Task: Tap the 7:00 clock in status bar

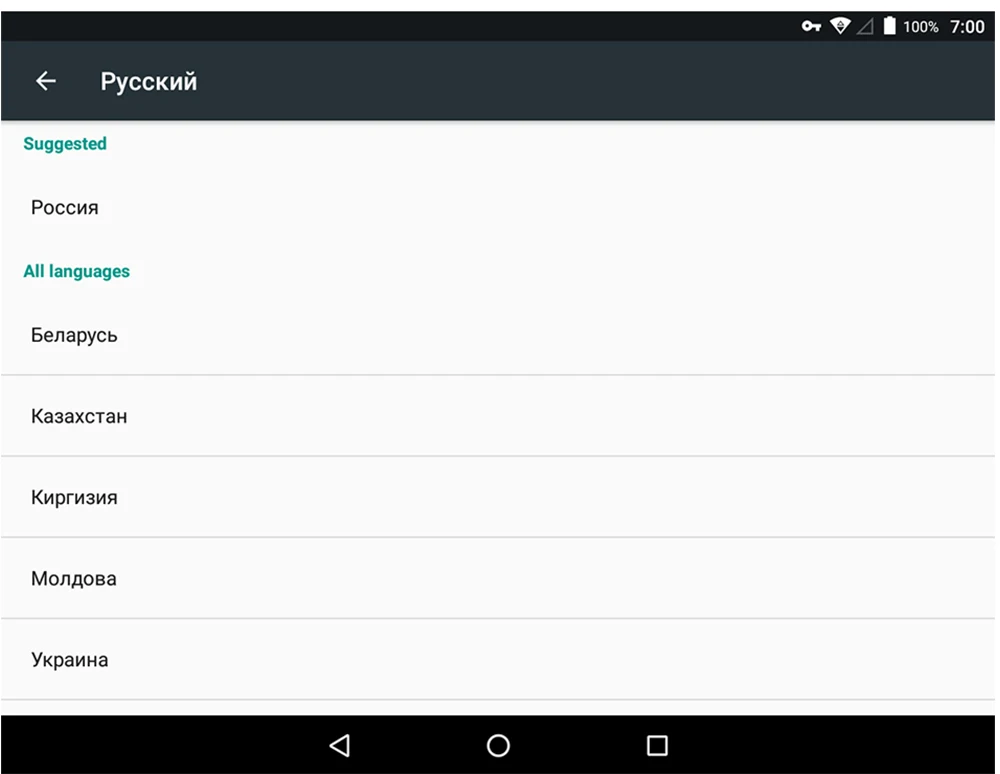Action: click(x=967, y=26)
